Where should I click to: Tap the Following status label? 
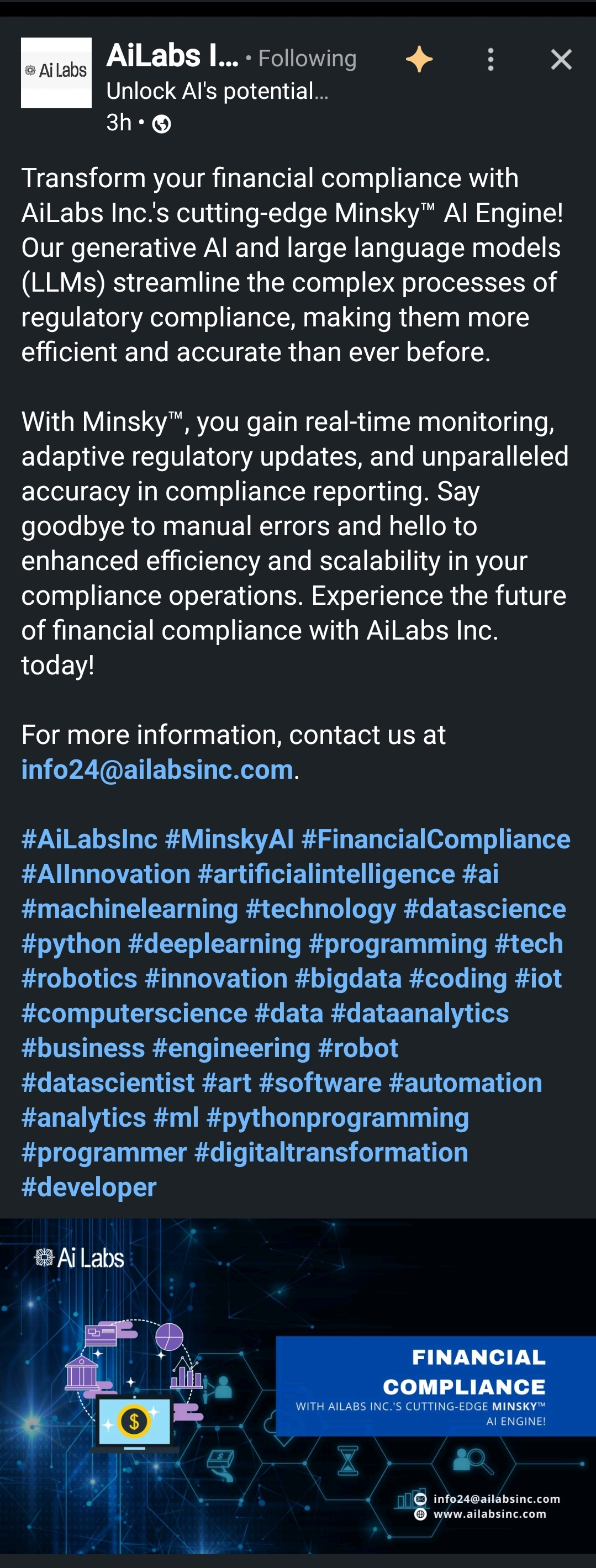tap(307, 59)
